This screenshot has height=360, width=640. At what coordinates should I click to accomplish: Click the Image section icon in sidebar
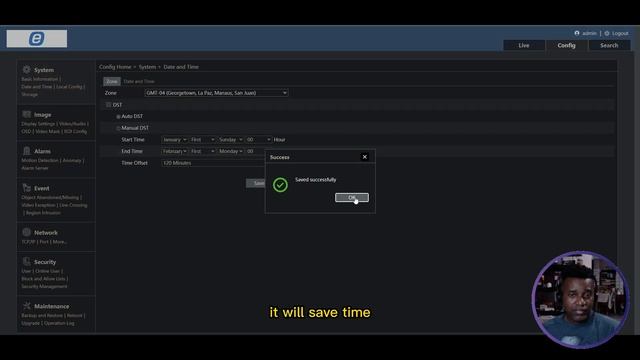(27, 114)
